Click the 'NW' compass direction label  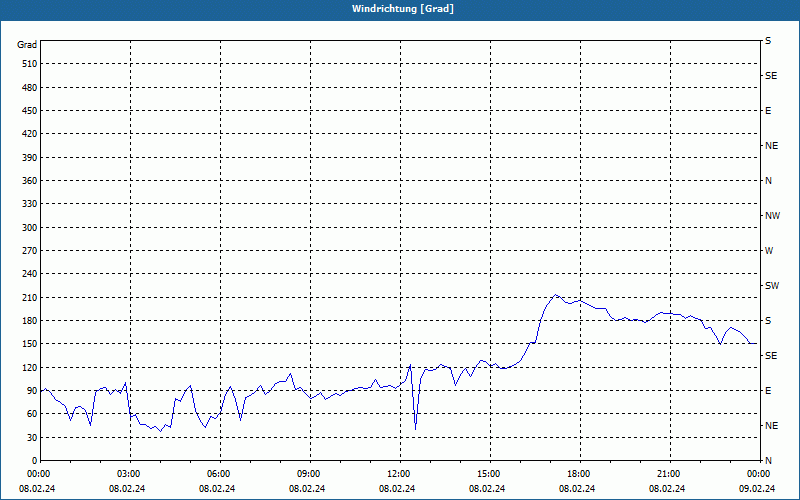tap(772, 216)
